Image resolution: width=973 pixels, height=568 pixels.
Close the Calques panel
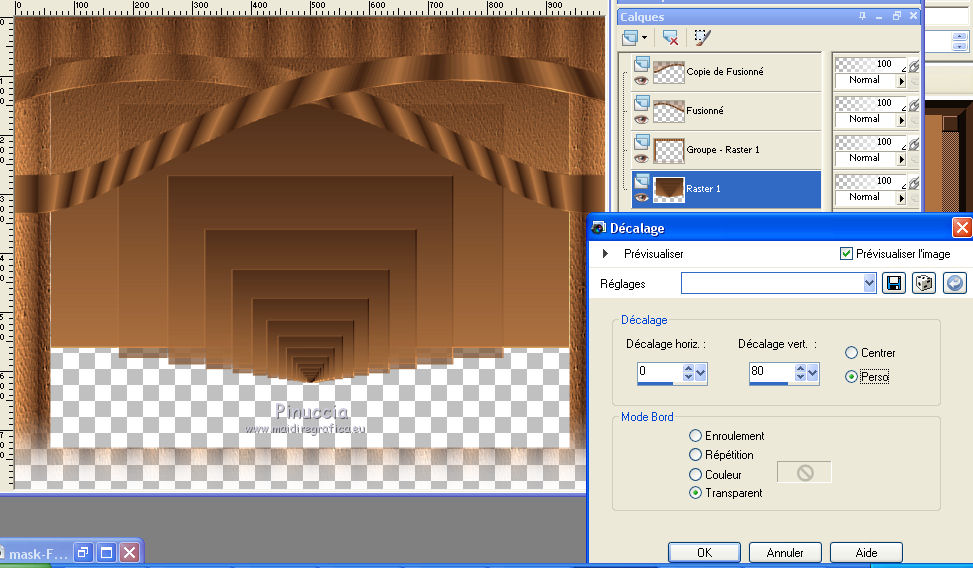tap(913, 16)
